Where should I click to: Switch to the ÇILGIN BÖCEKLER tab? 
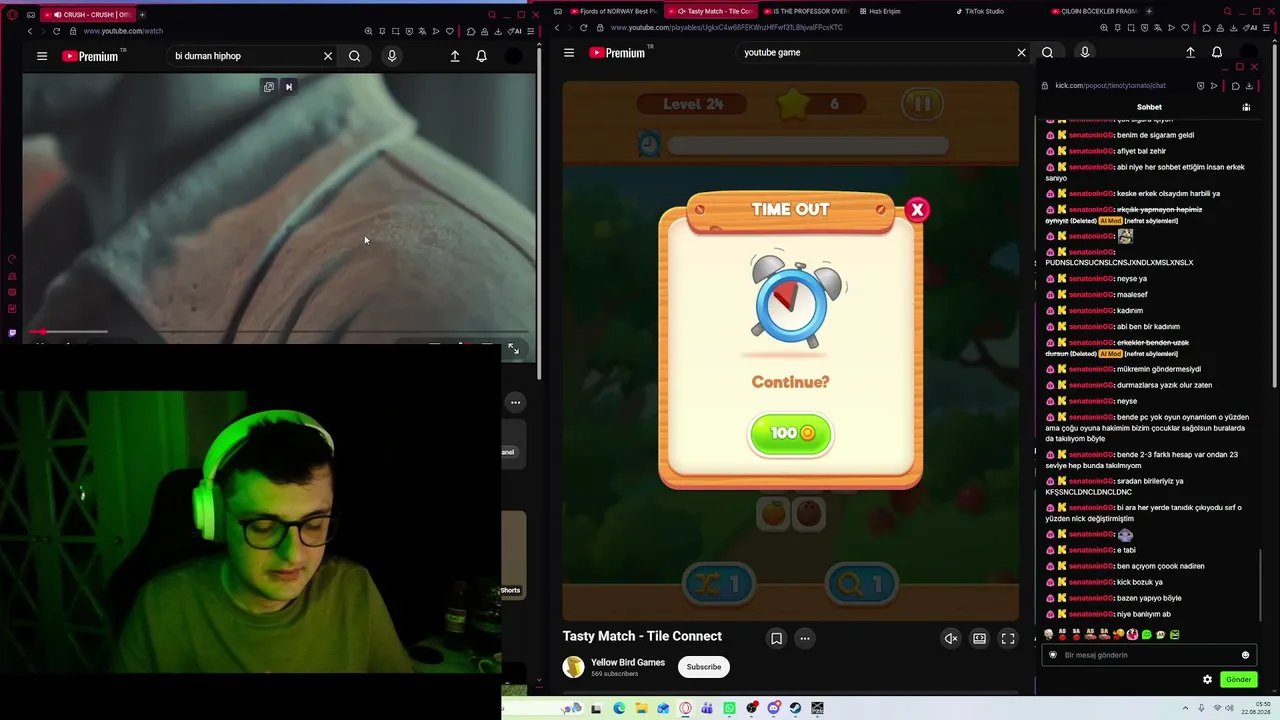pos(1095,11)
